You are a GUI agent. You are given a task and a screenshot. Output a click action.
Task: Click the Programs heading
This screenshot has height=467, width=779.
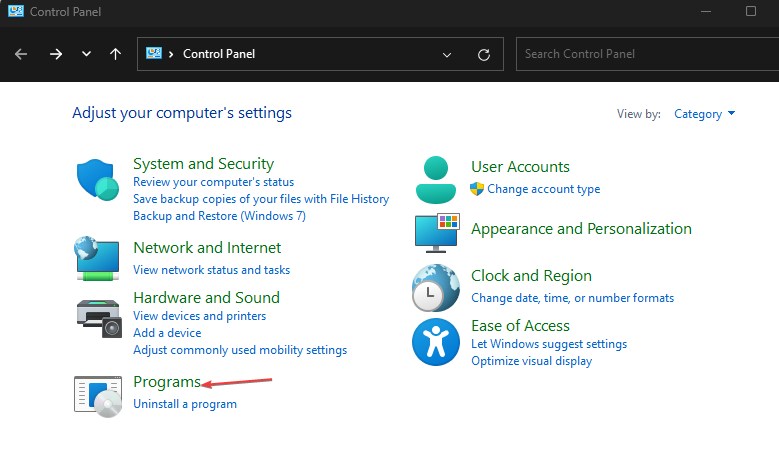pyautogui.click(x=166, y=382)
